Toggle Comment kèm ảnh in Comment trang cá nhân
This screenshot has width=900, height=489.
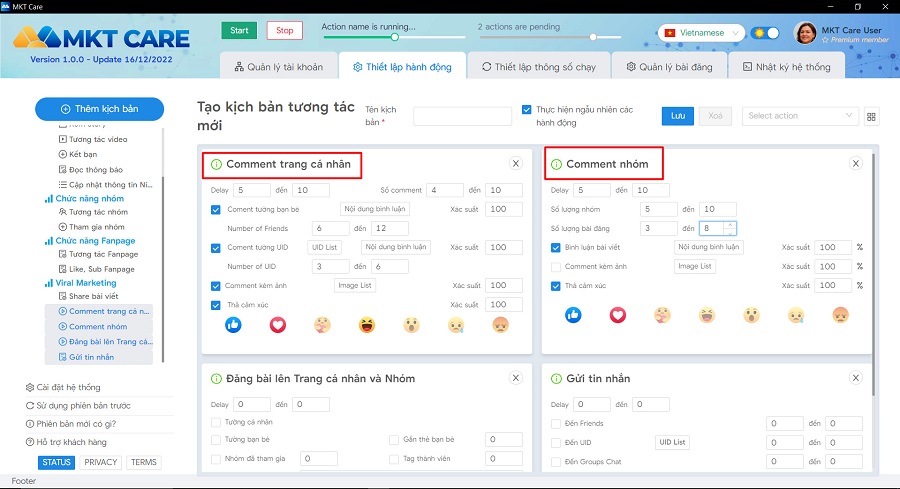click(x=216, y=286)
